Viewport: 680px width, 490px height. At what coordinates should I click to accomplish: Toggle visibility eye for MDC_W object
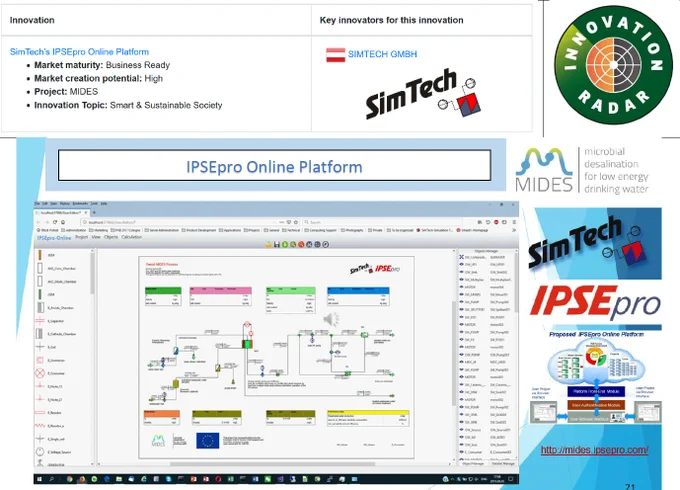pos(462,362)
